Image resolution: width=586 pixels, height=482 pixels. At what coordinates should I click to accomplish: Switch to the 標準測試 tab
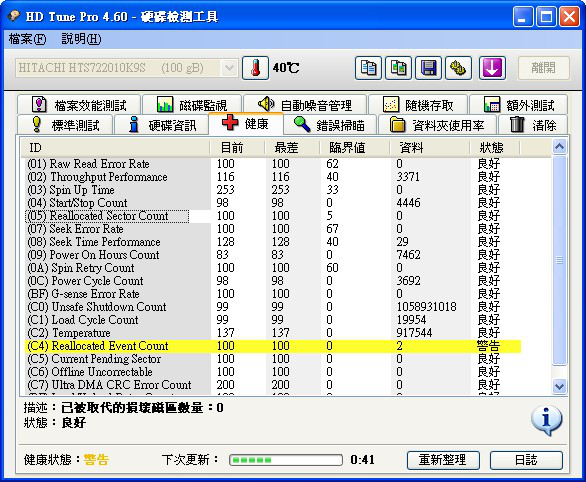(x=65, y=125)
